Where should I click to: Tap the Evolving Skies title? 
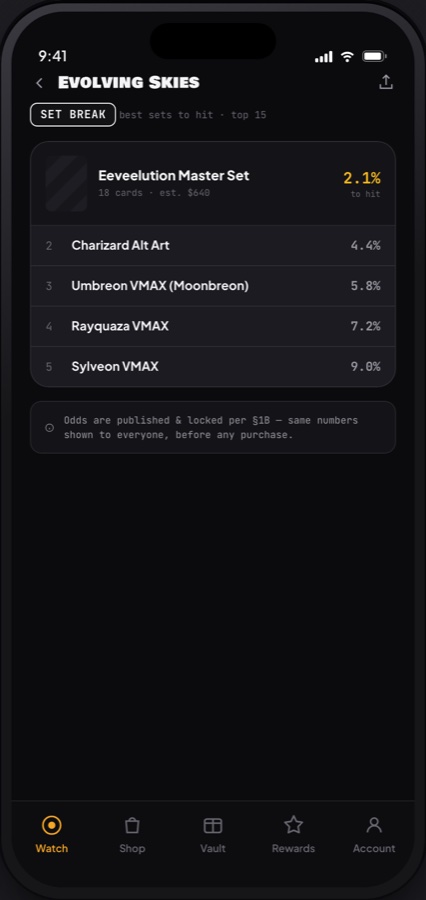(x=129, y=83)
